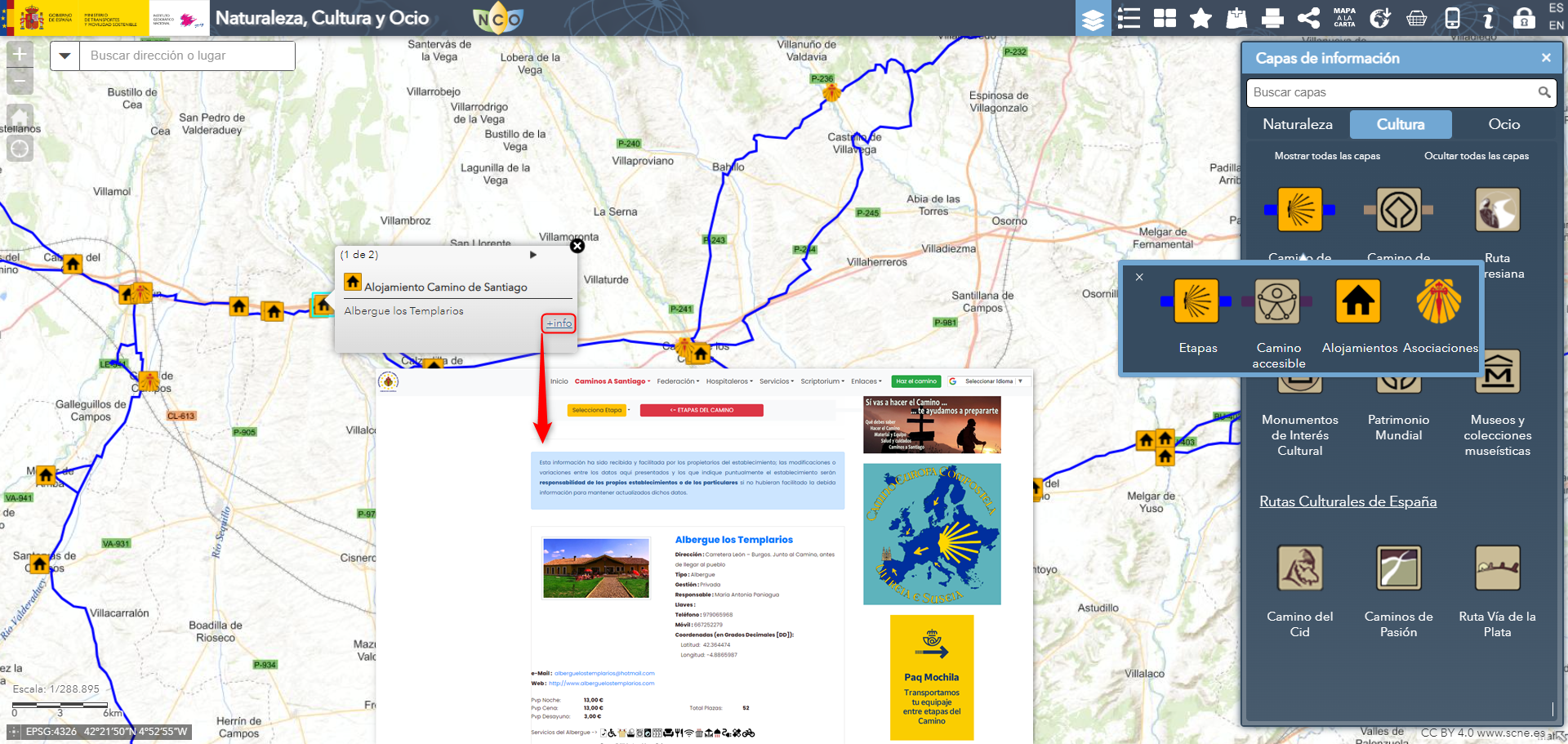
Task: Toggle the Camino accesible sublayer
Action: [x=1277, y=301]
